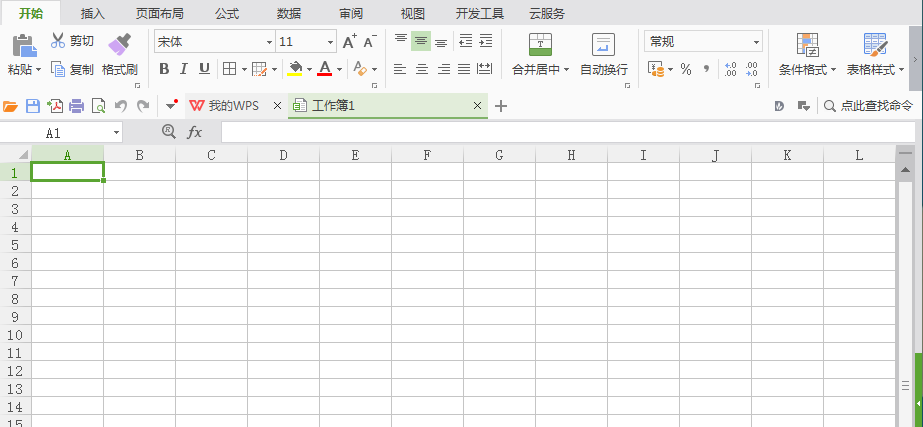Image resolution: width=923 pixels, height=427 pixels.
Task: Toggle Italic formatting
Action: (x=184, y=69)
